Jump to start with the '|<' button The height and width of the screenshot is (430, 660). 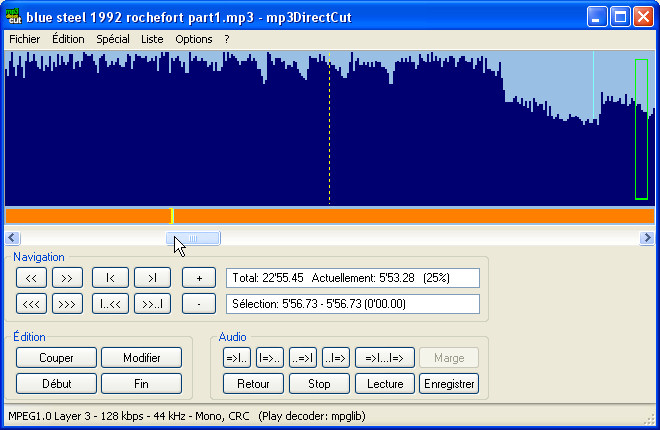[110, 278]
